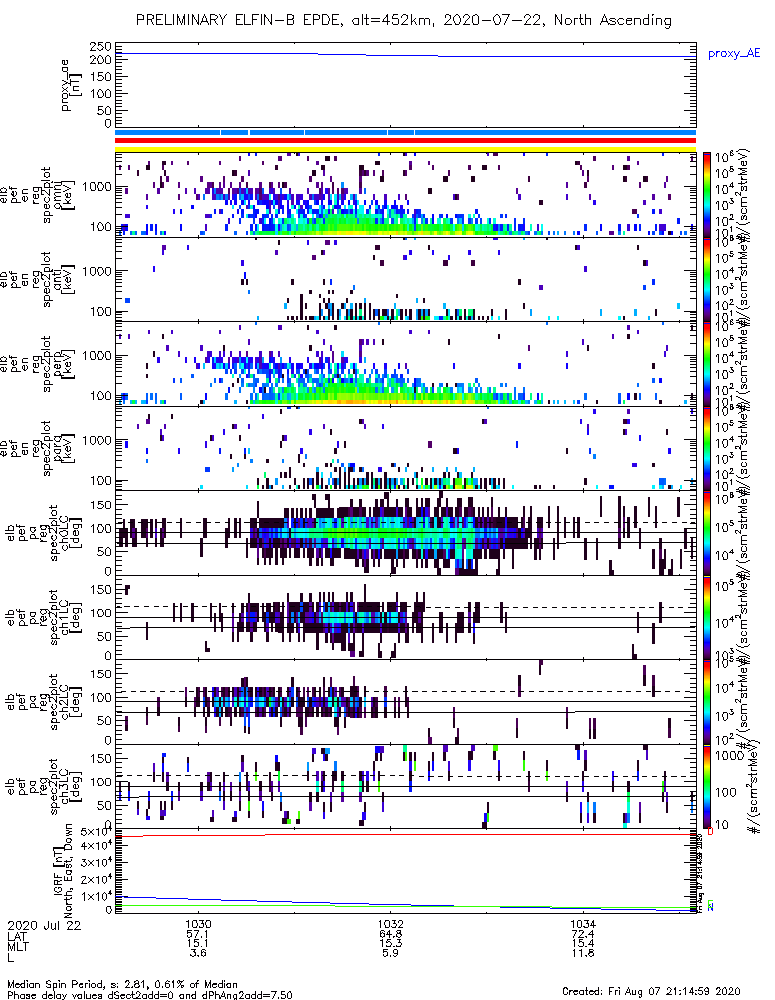Click the '250' tick on proxy_ae axis
Image resolution: width=775 pixels, height=1000 pixels.
(x=101, y=47)
